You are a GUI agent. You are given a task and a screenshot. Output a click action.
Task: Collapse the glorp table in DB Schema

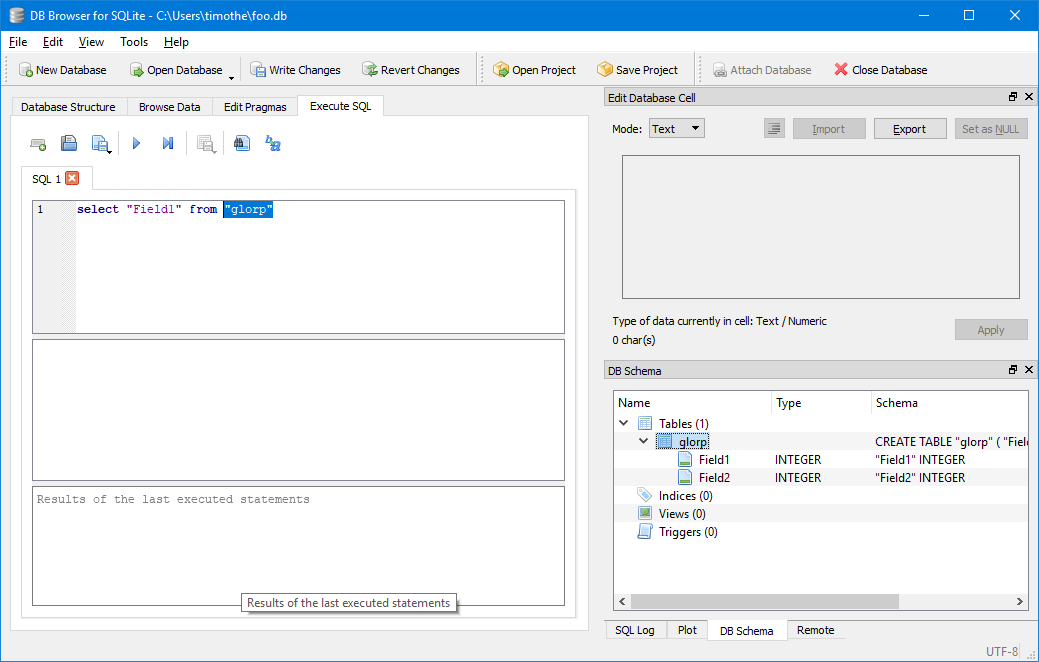pos(644,441)
